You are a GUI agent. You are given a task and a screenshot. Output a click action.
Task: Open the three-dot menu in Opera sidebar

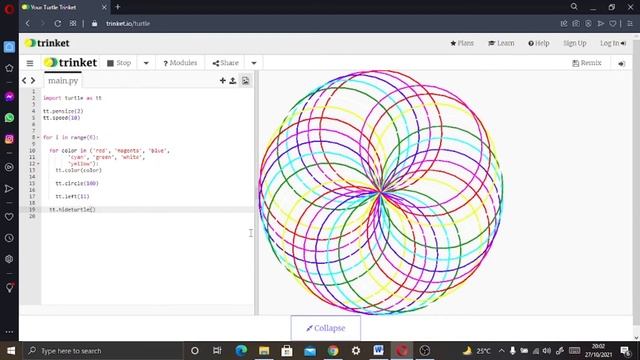(x=9, y=332)
